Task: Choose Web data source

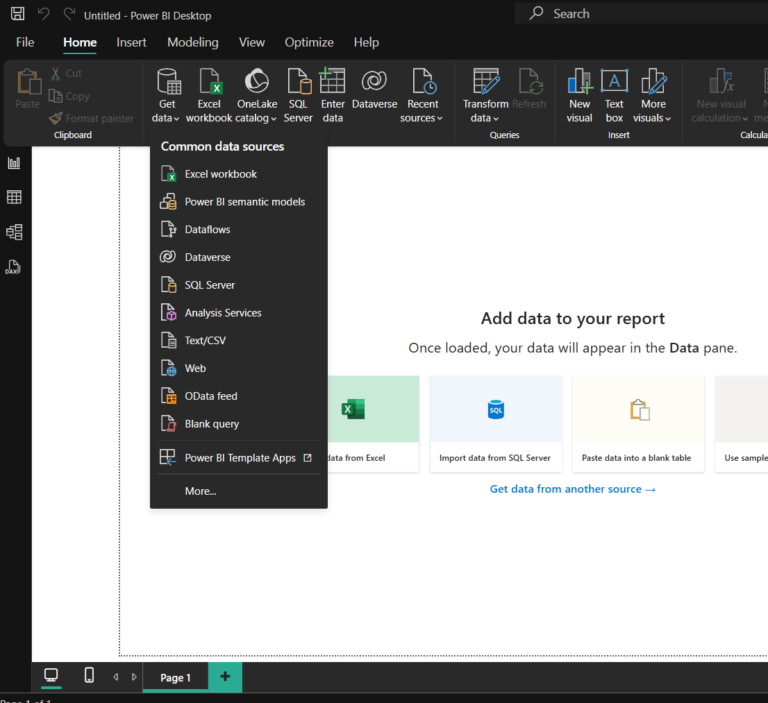Action: pos(239,368)
